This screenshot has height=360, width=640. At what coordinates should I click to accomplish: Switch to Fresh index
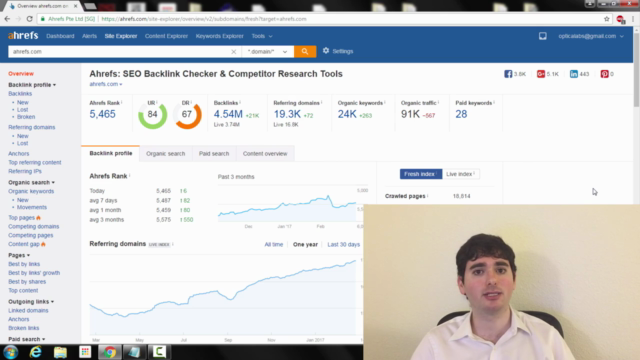[420, 174]
